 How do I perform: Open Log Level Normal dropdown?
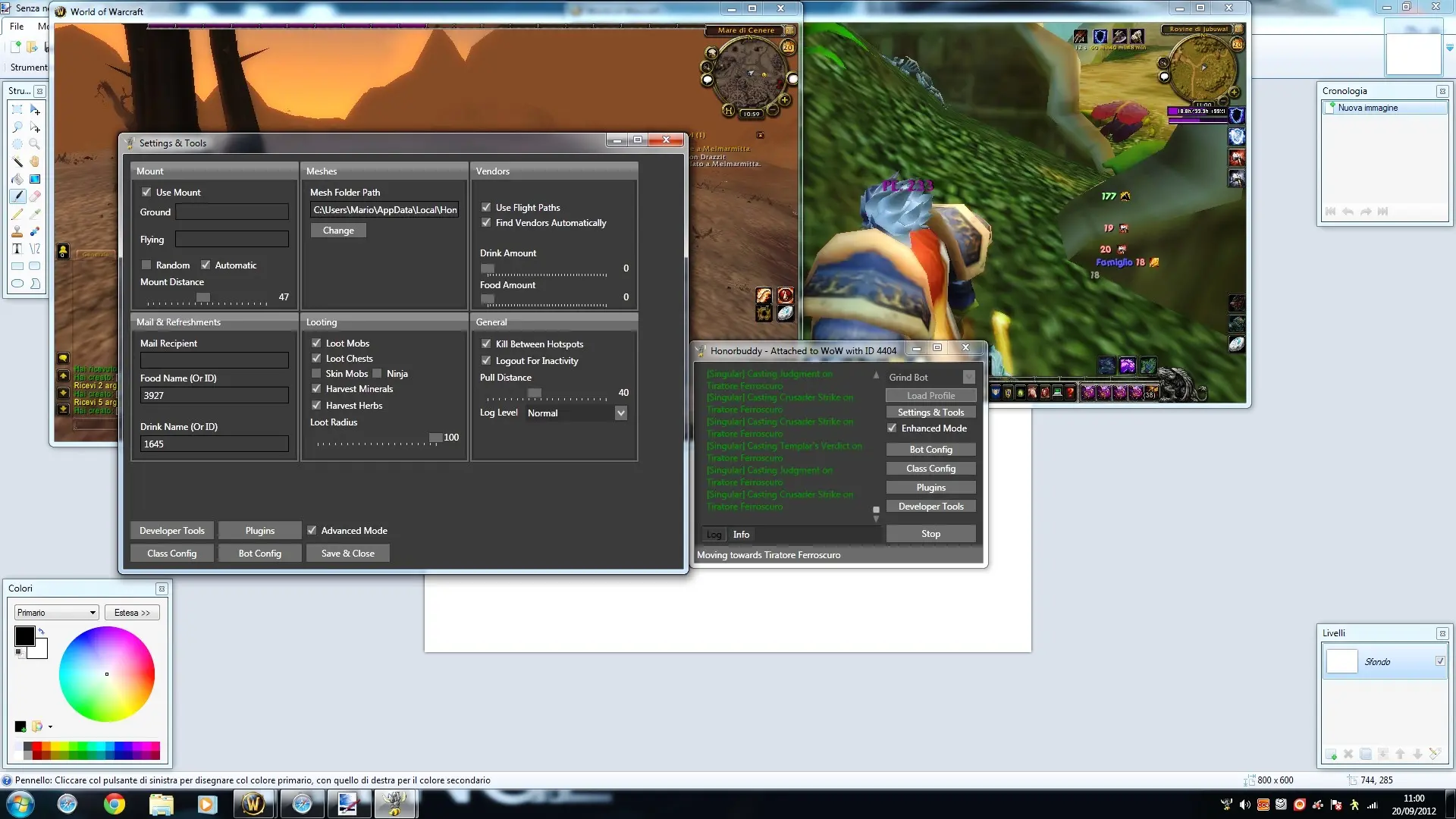621,413
